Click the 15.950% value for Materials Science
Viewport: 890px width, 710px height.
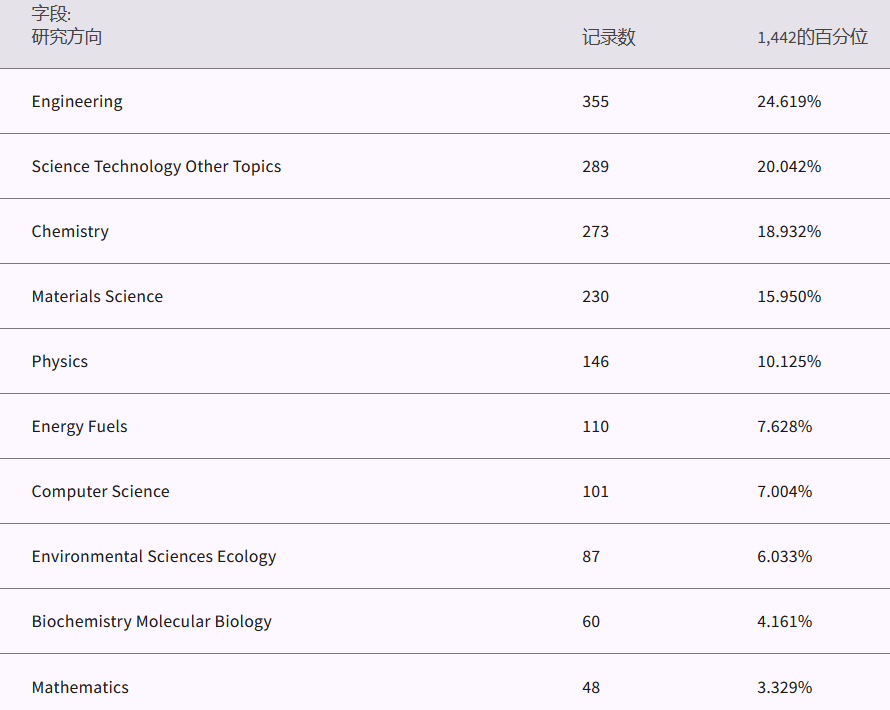click(x=789, y=297)
